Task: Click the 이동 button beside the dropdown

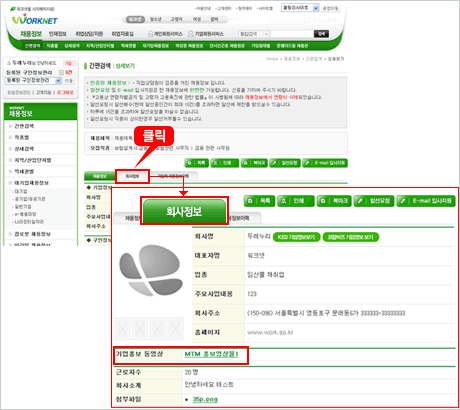Action: [x=69, y=81]
